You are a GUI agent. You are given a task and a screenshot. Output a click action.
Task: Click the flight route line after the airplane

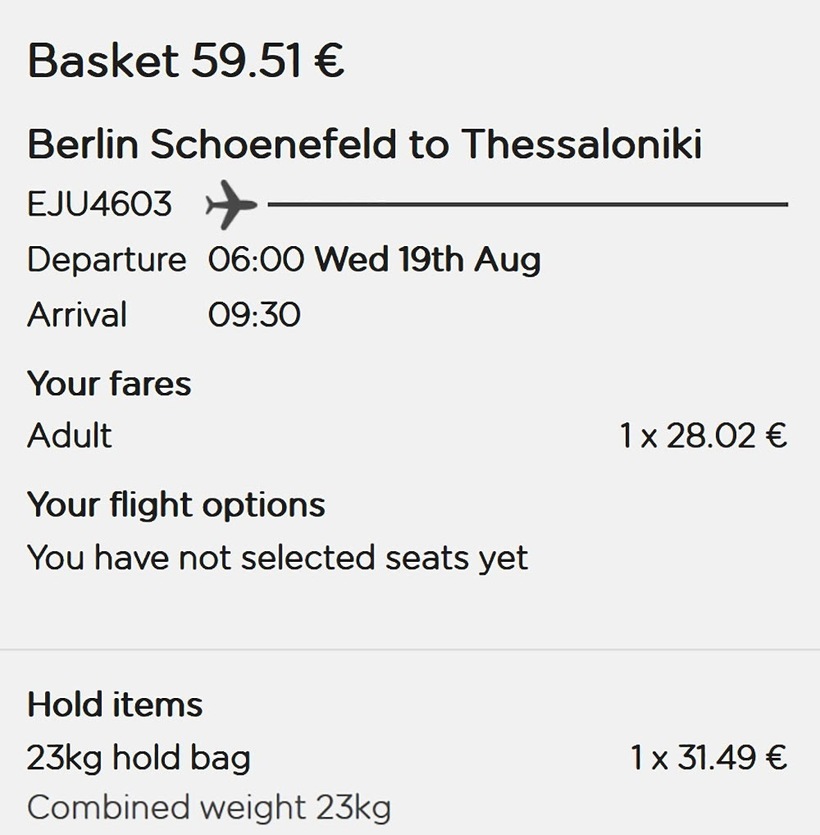[527, 205]
